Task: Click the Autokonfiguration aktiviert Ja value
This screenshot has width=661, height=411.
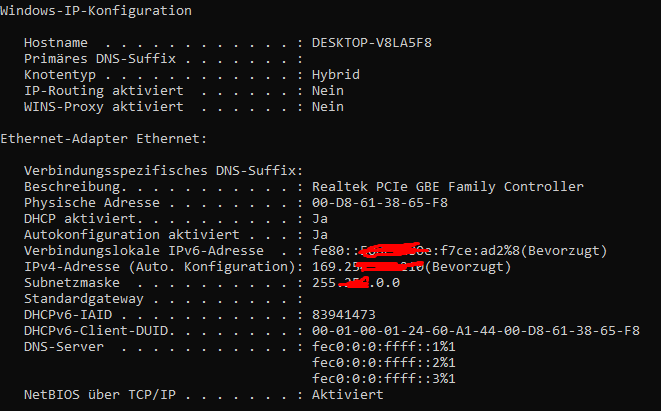Action: click(x=320, y=235)
